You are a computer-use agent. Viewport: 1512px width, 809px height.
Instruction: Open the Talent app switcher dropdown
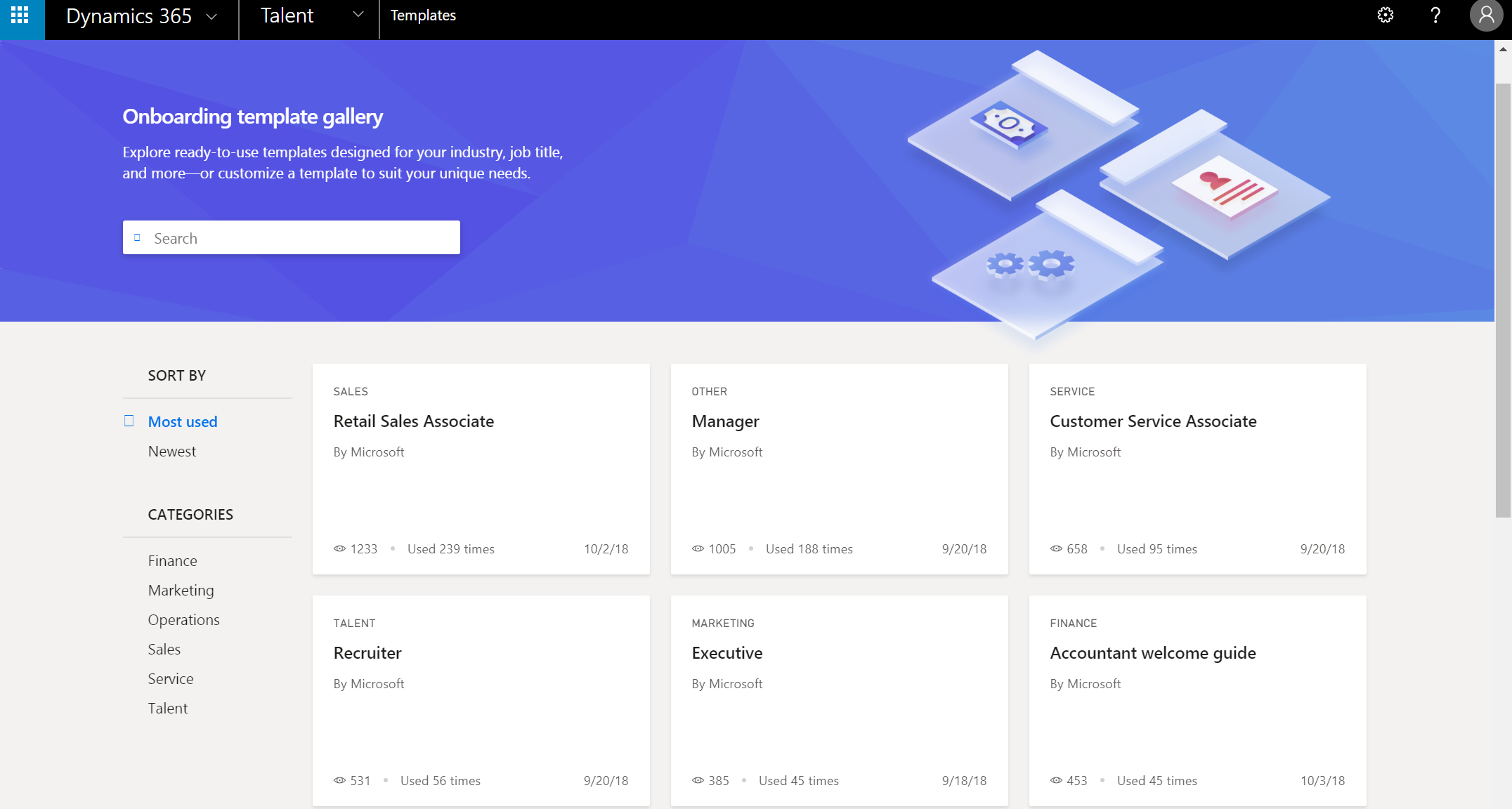358,14
